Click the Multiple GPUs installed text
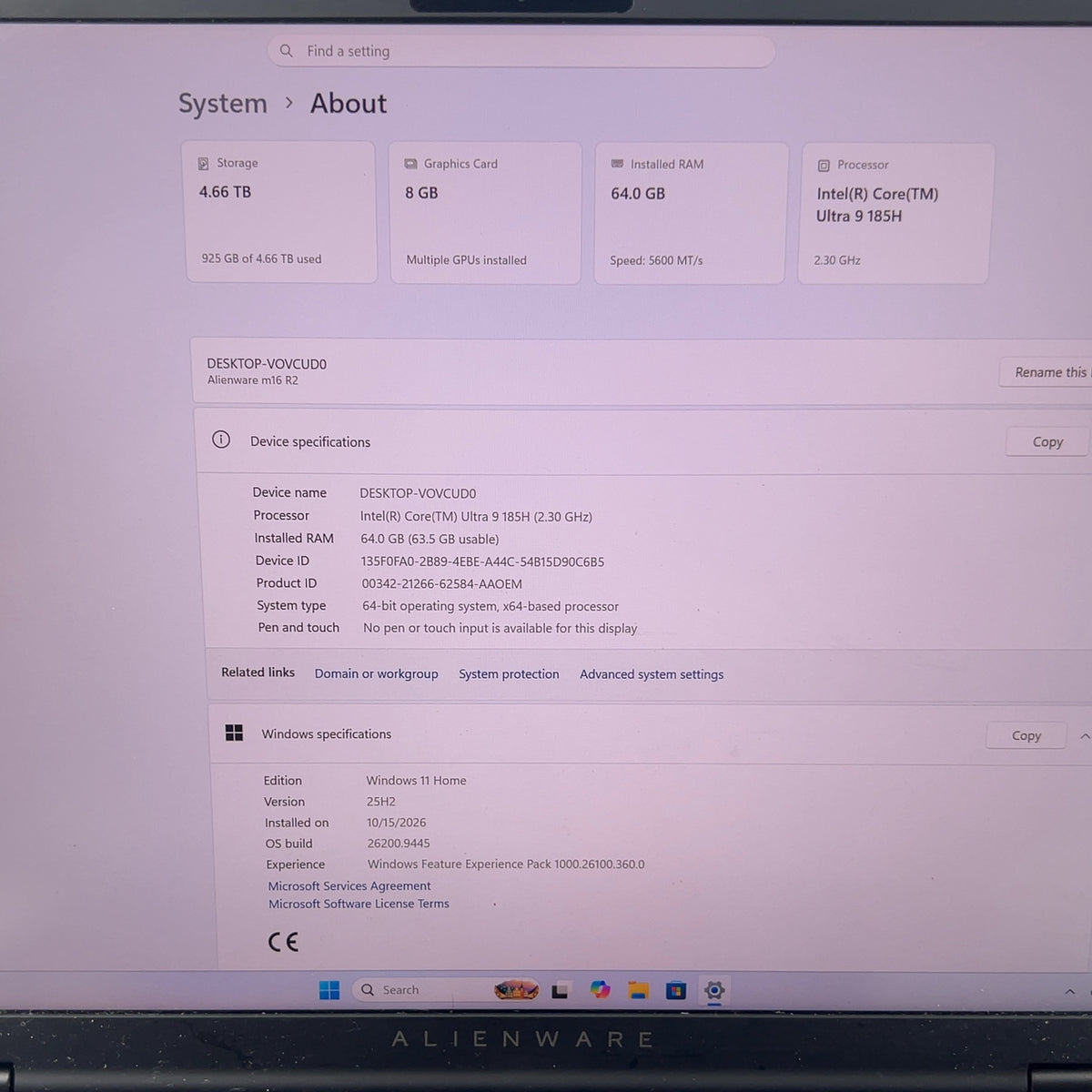 coord(466,260)
